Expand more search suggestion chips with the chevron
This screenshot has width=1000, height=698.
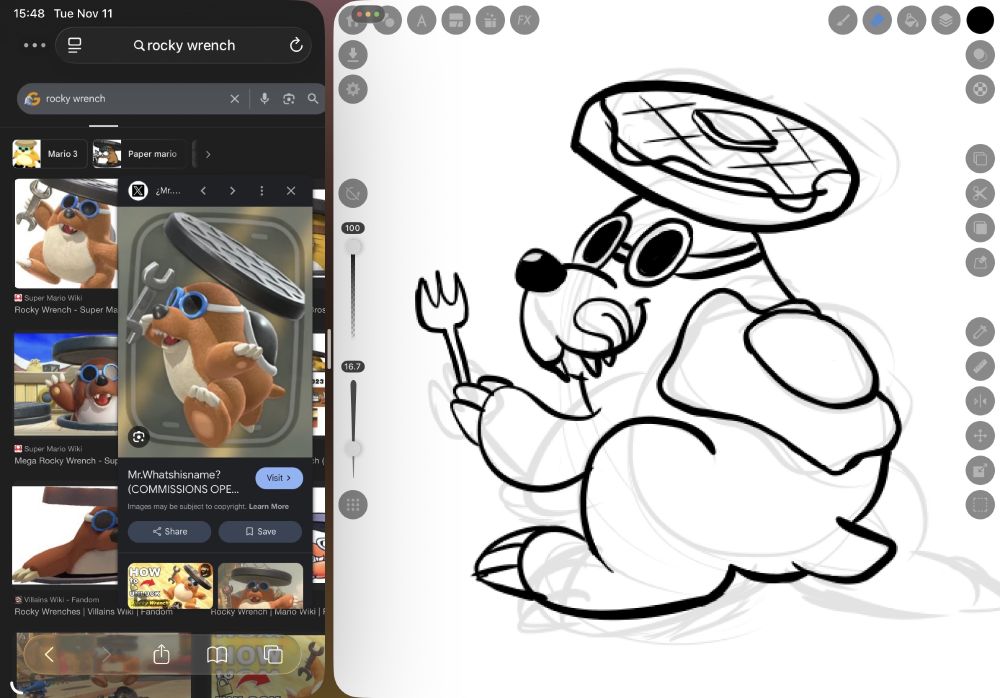click(208, 153)
